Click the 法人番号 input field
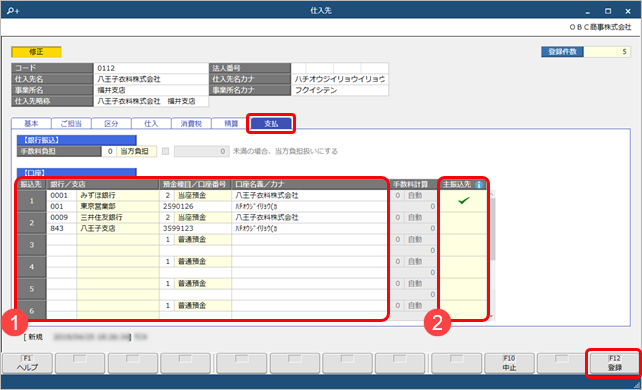 (339, 68)
